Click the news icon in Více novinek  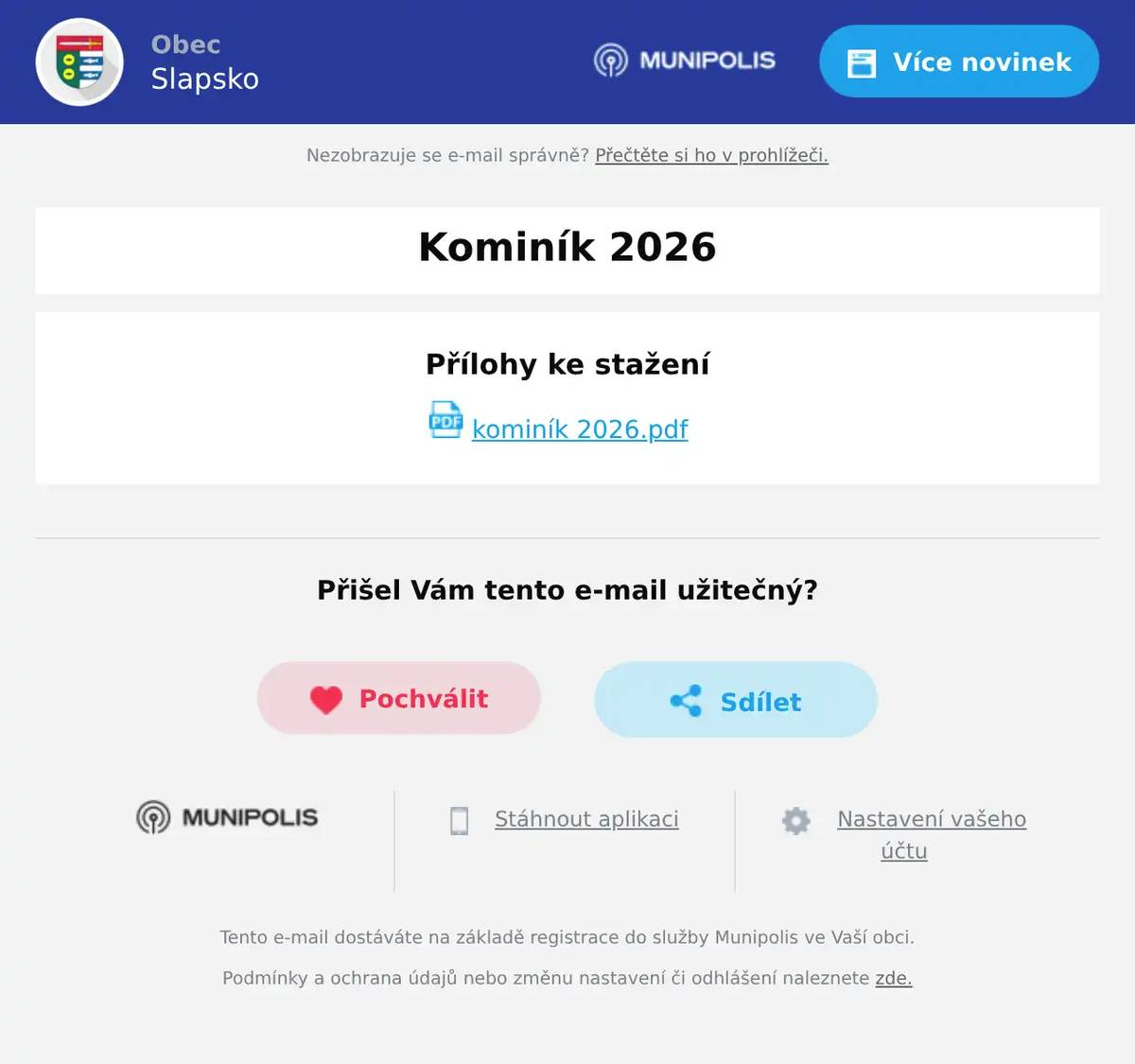coord(862,62)
